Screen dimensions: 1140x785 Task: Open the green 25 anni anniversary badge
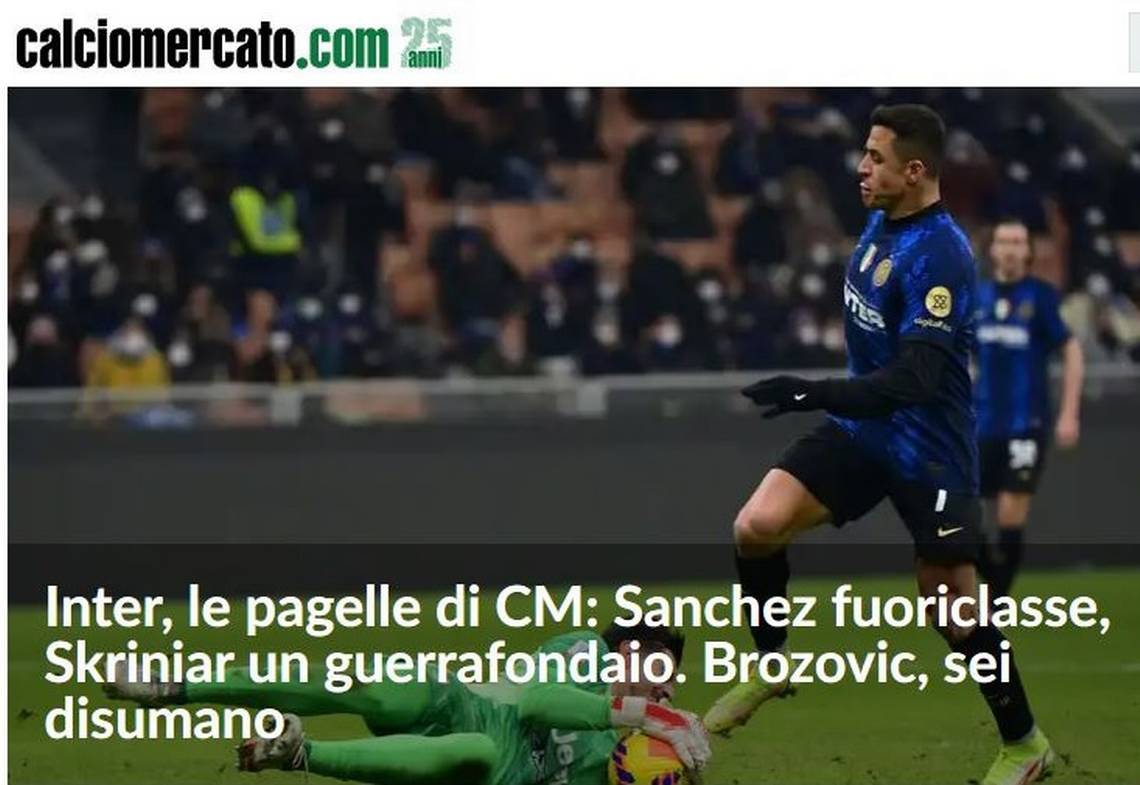pyautogui.click(x=427, y=44)
